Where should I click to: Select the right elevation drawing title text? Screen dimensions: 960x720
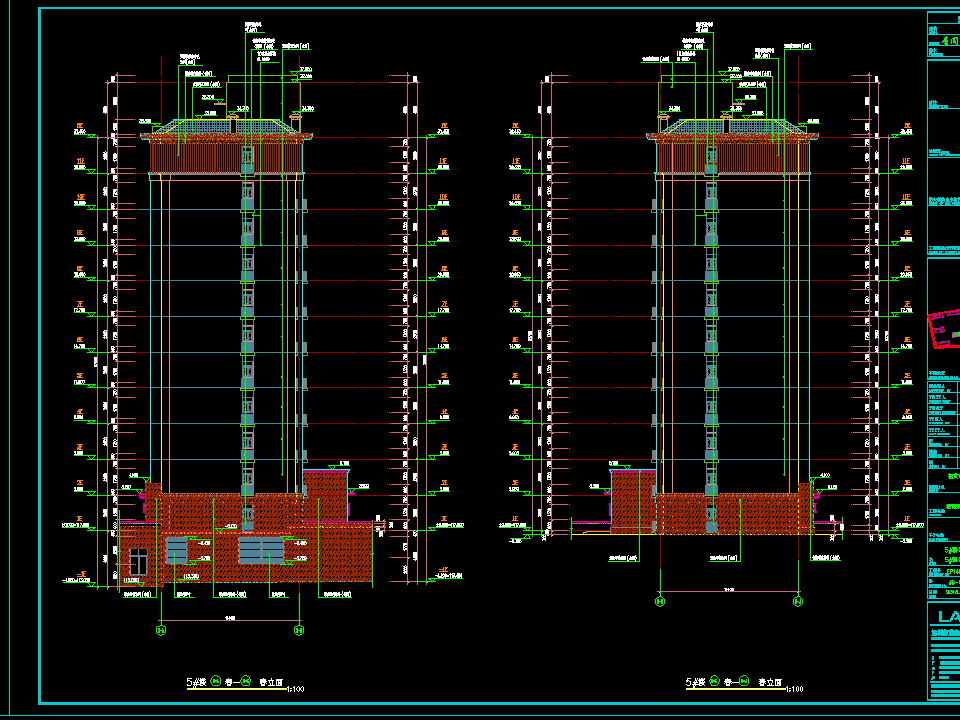tap(734, 681)
